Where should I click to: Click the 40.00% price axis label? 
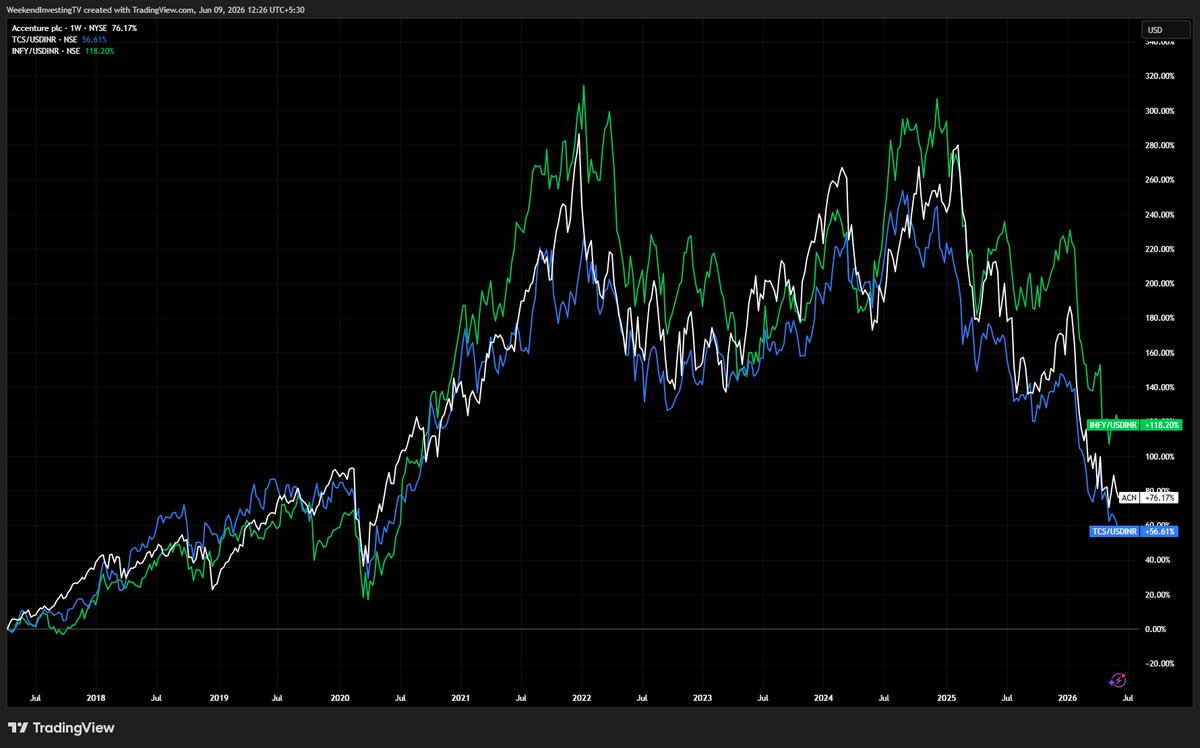click(1160, 560)
